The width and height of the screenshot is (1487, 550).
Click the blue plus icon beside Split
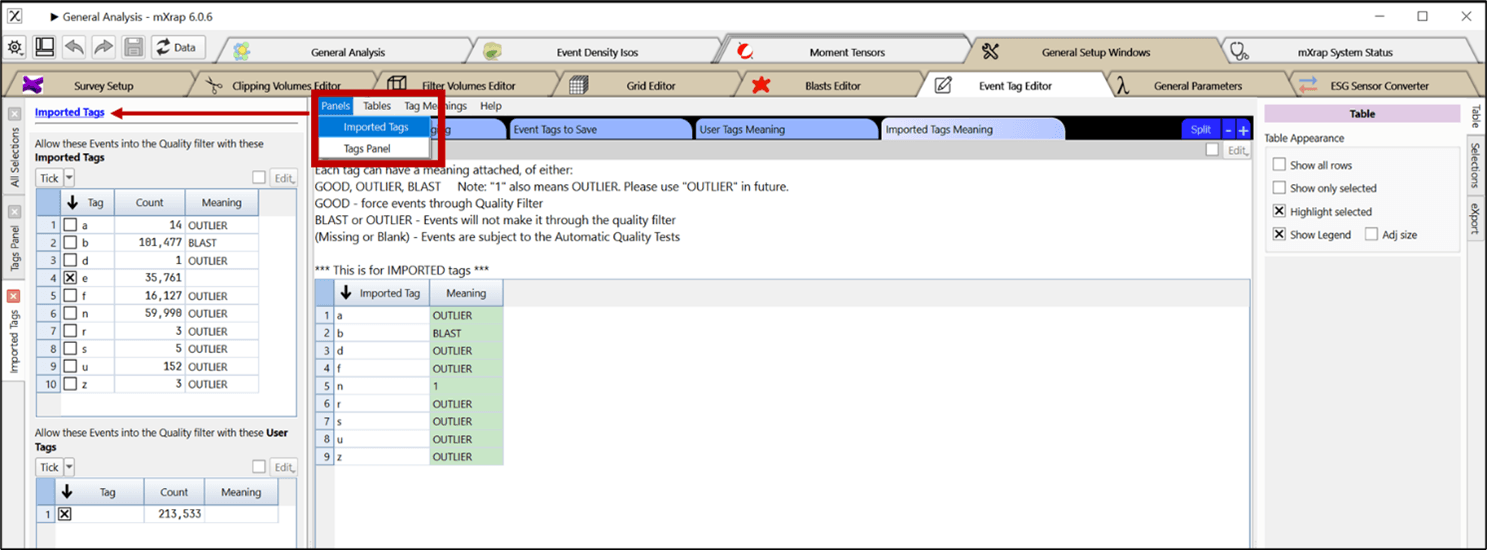1243,130
